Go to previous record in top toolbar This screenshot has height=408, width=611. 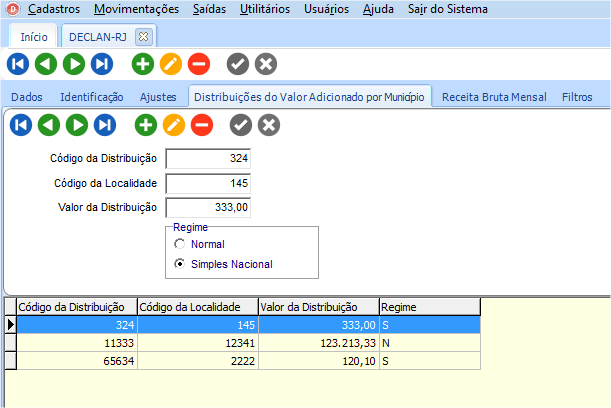pyautogui.click(x=46, y=64)
